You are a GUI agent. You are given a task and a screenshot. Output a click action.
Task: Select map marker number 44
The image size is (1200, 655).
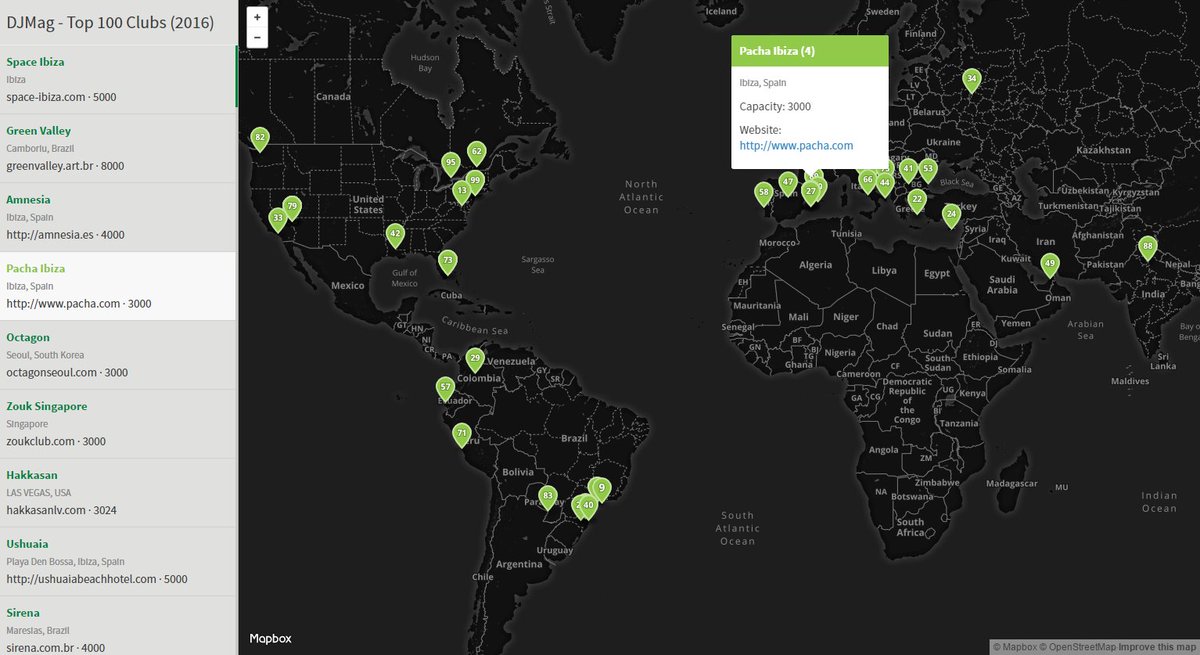884,185
